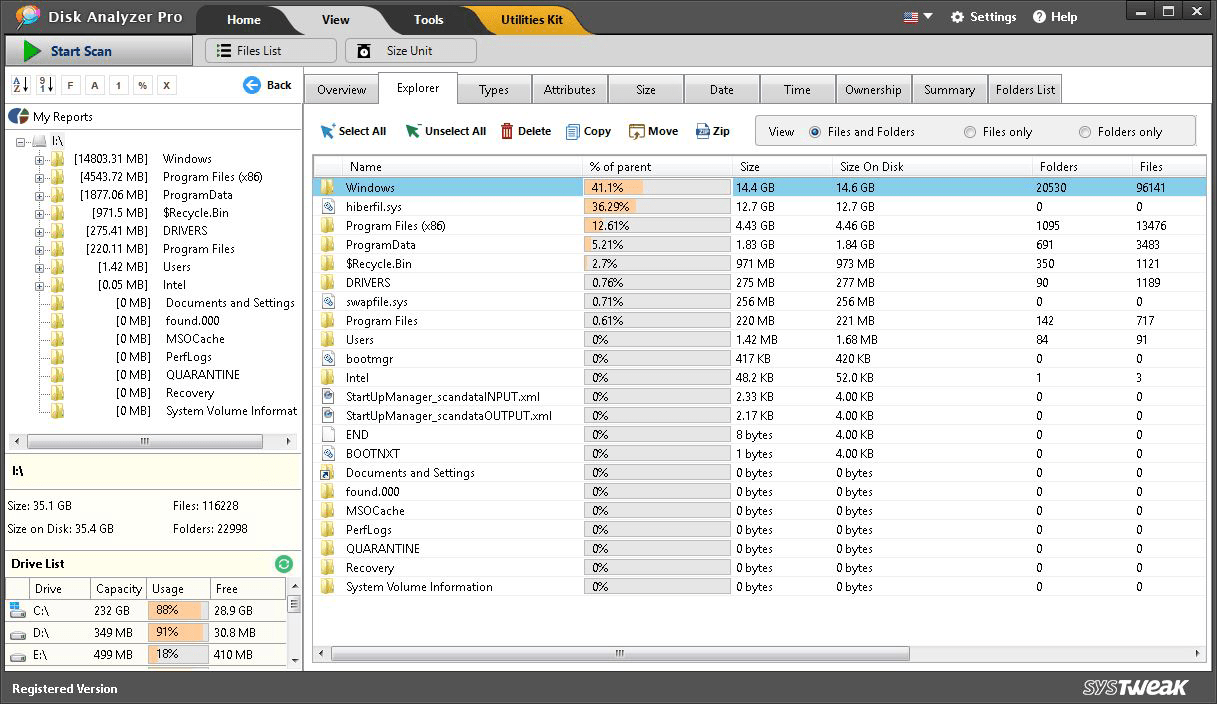Click the Windows 41.1% usage bar
The width and height of the screenshot is (1217, 704).
657,187
